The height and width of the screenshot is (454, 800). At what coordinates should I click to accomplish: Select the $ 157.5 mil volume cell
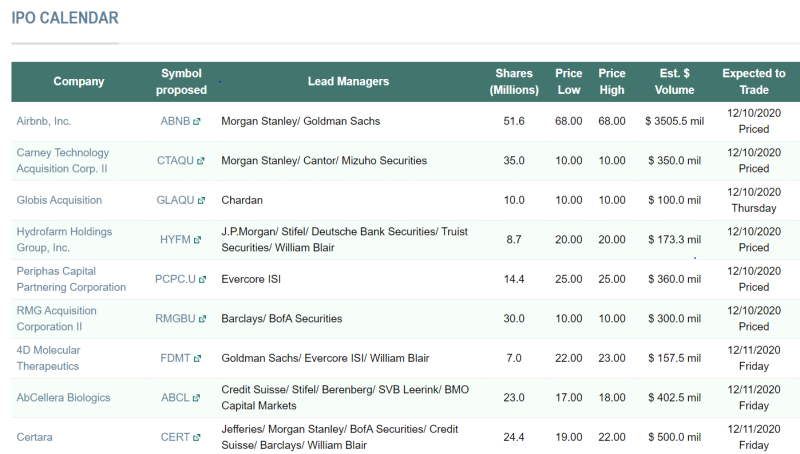coord(674,359)
